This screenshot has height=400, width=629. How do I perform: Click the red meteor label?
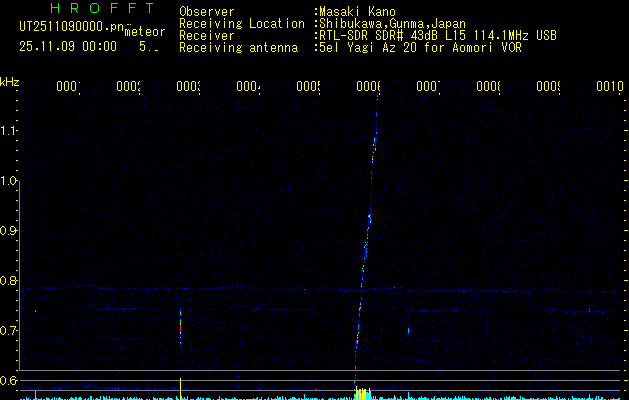pos(144,32)
